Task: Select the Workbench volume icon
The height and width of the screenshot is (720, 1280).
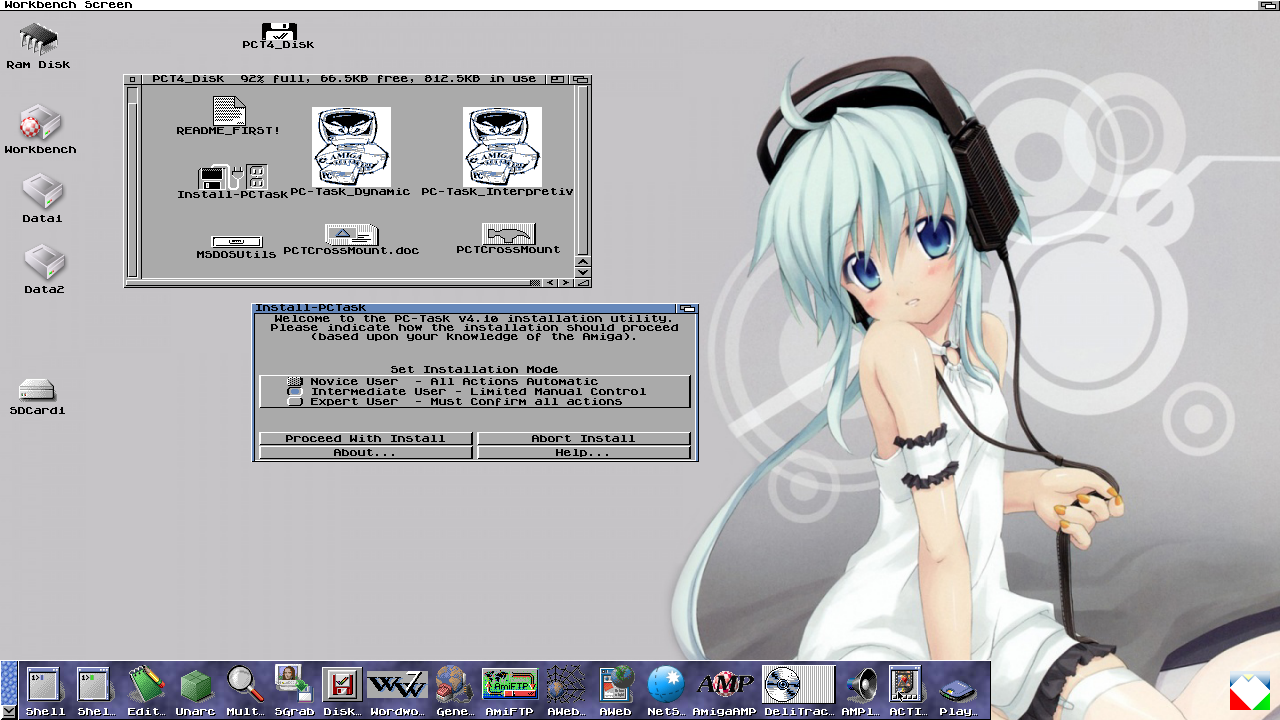Action: point(40,130)
